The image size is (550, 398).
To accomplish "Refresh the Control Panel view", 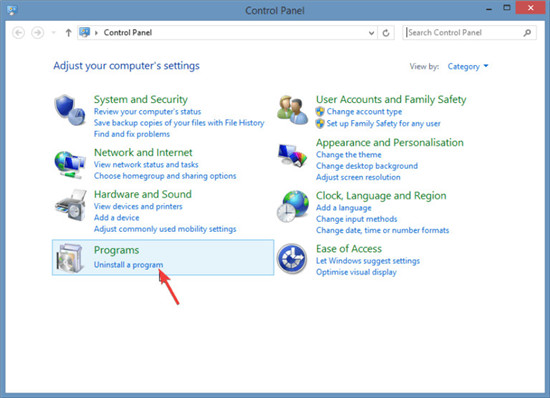I will [x=386, y=33].
